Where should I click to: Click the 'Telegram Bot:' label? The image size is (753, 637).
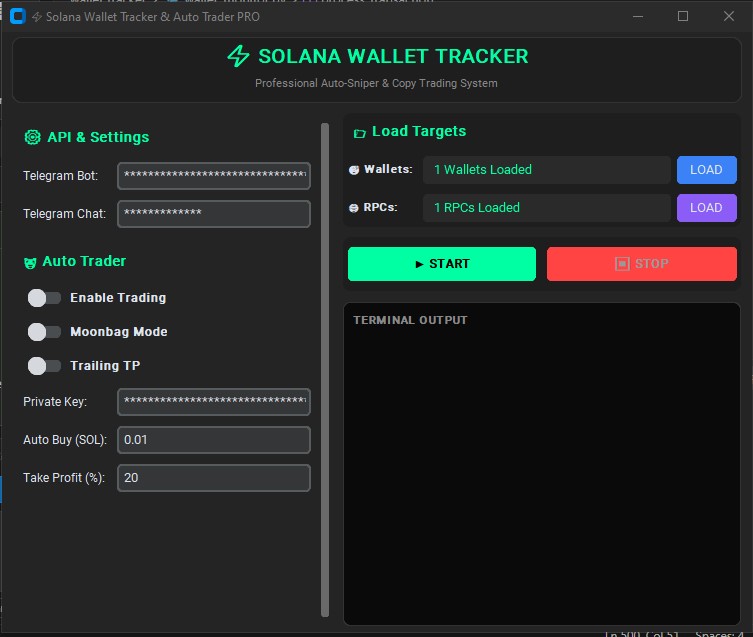(x=61, y=176)
